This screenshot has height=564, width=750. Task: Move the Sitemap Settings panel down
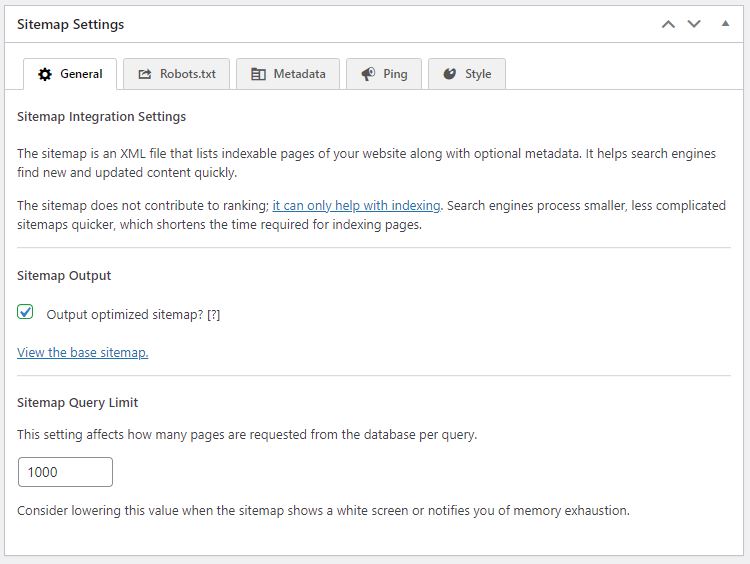[694, 24]
